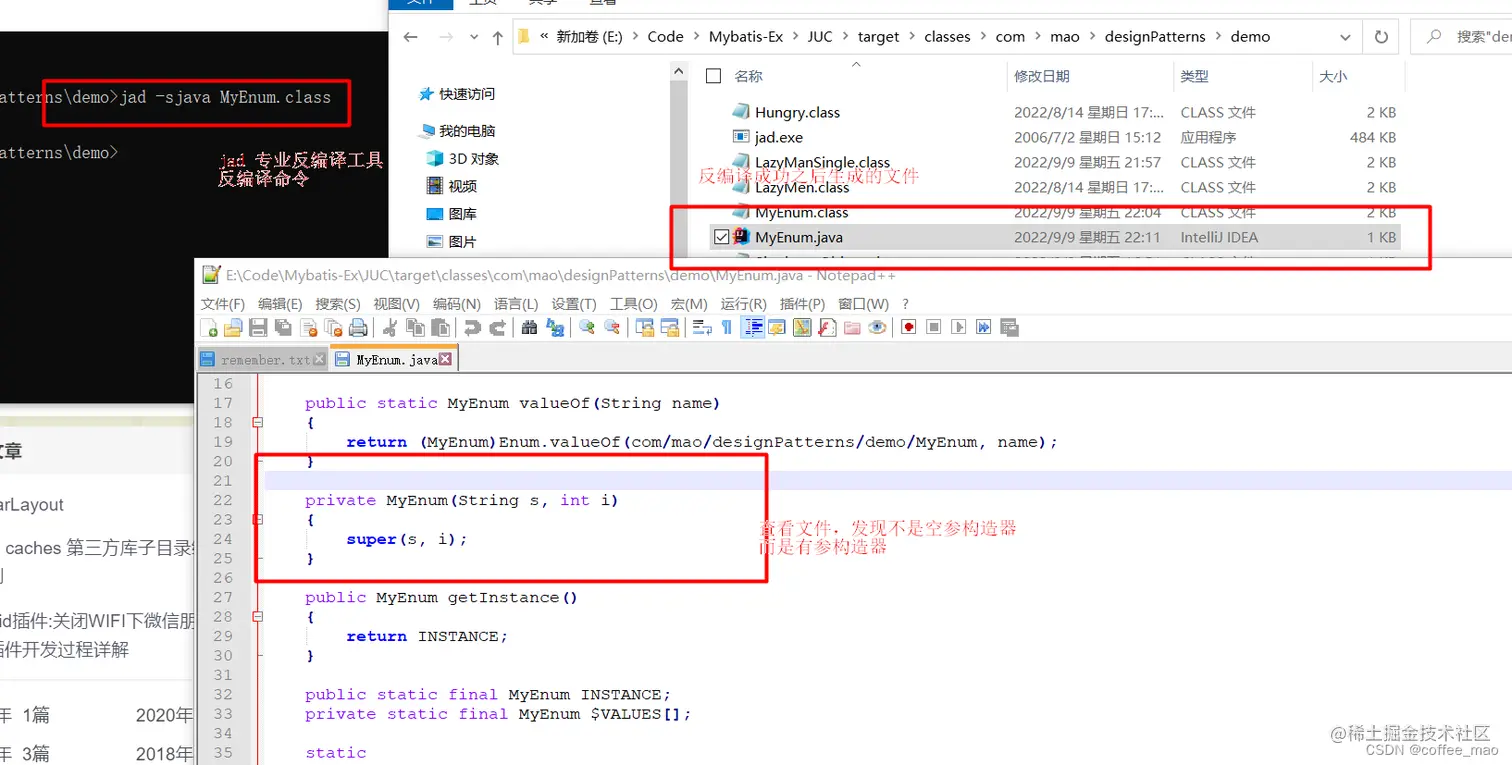Toggle synchronize horizontal scrolling icon
This screenshot has width=1512, height=765.
click(669, 327)
